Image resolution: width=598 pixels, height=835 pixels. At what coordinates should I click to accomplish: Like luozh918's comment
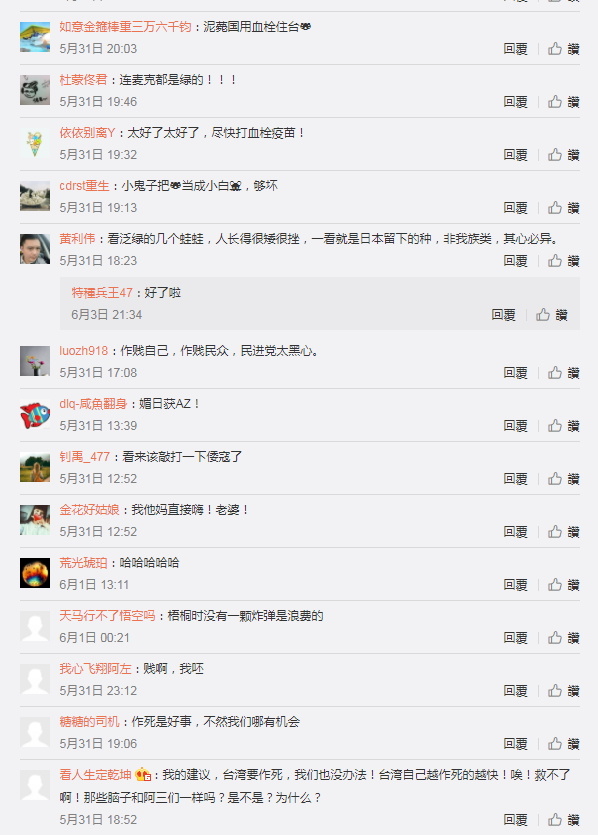click(x=563, y=372)
